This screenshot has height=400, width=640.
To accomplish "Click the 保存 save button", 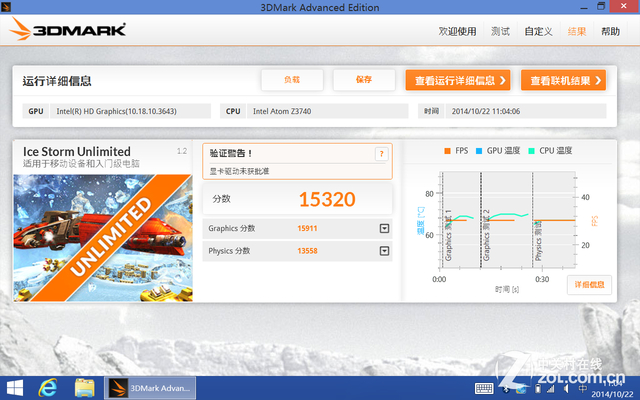I will pos(364,80).
